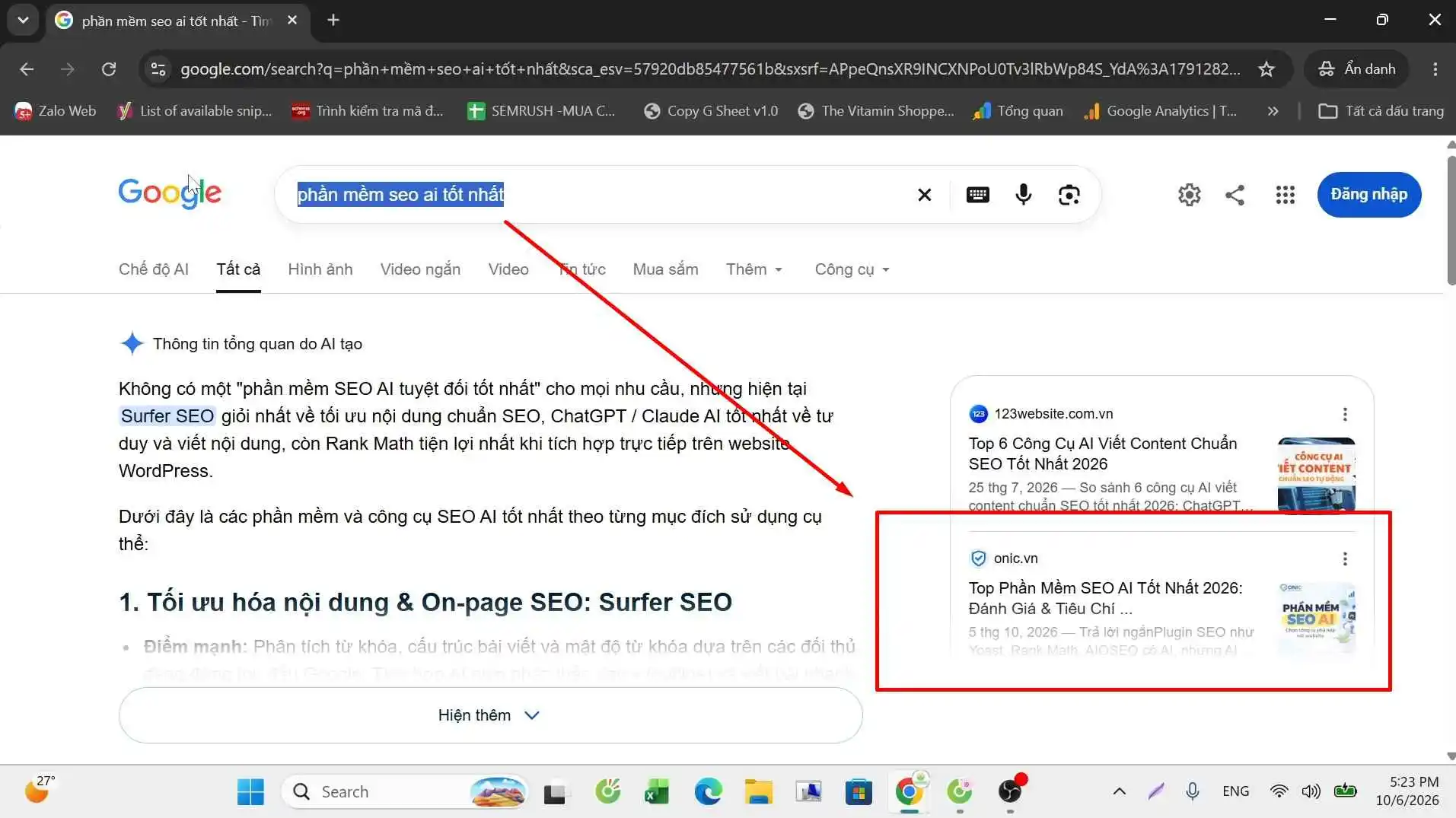Click the Windows taskbar Search box
This screenshot has width=1456, height=818.
click(x=405, y=792)
